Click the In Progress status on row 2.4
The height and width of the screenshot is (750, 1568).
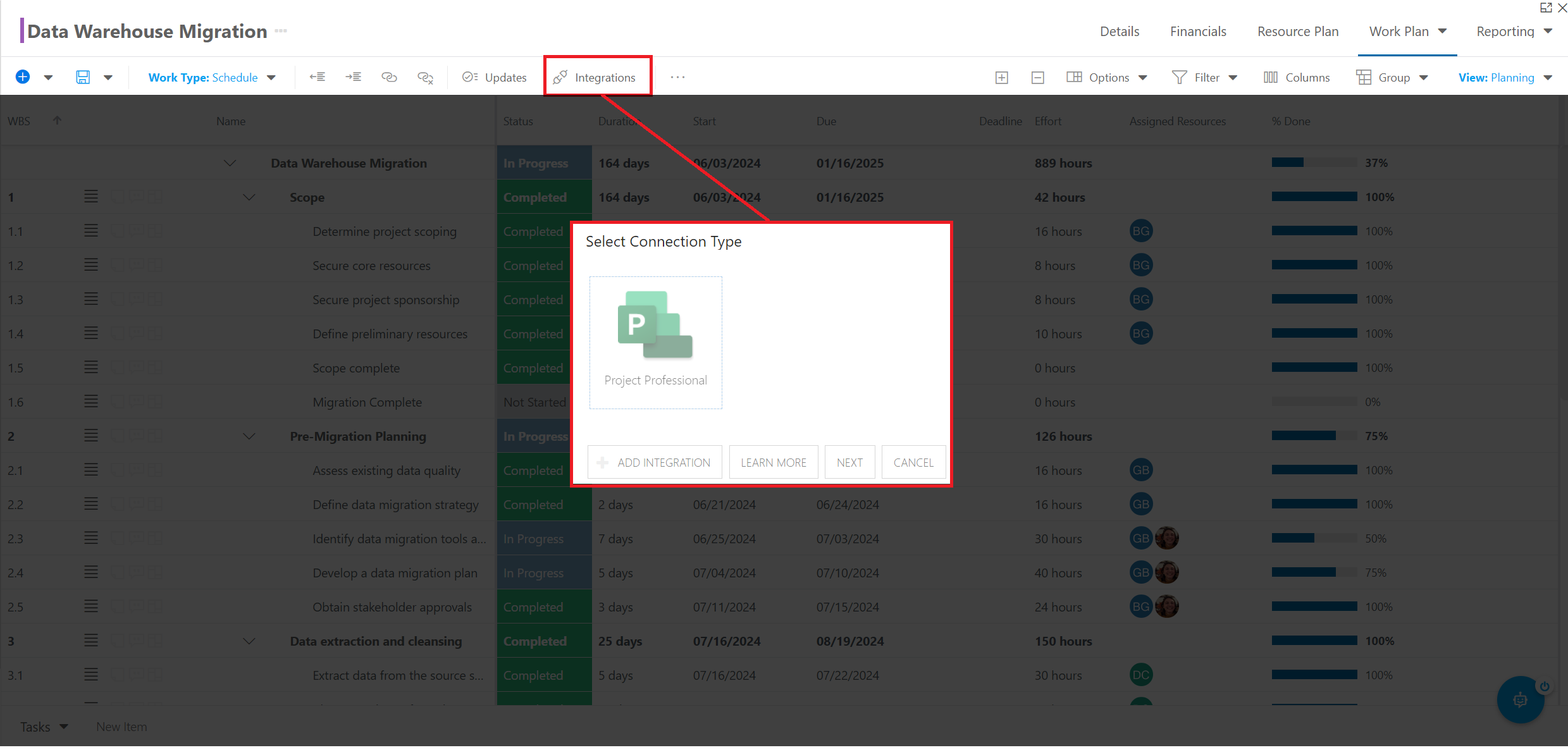[545, 572]
